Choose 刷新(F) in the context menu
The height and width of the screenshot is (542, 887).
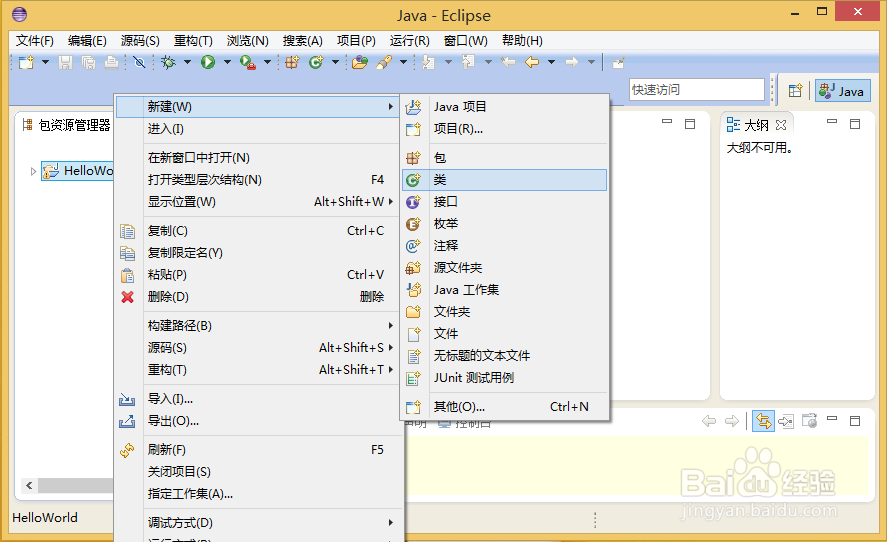pos(257,449)
